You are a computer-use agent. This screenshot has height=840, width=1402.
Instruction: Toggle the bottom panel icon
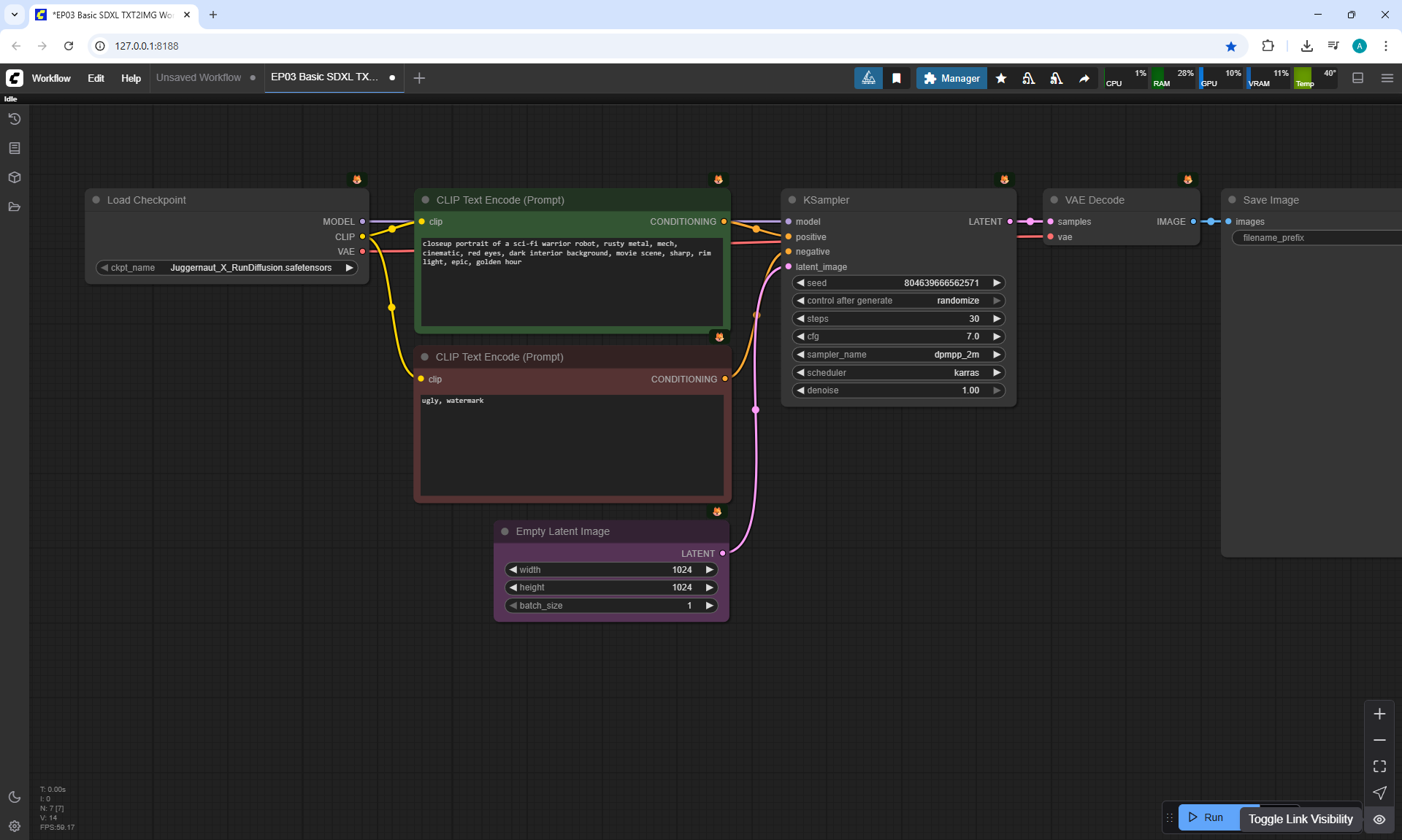[x=1357, y=78]
